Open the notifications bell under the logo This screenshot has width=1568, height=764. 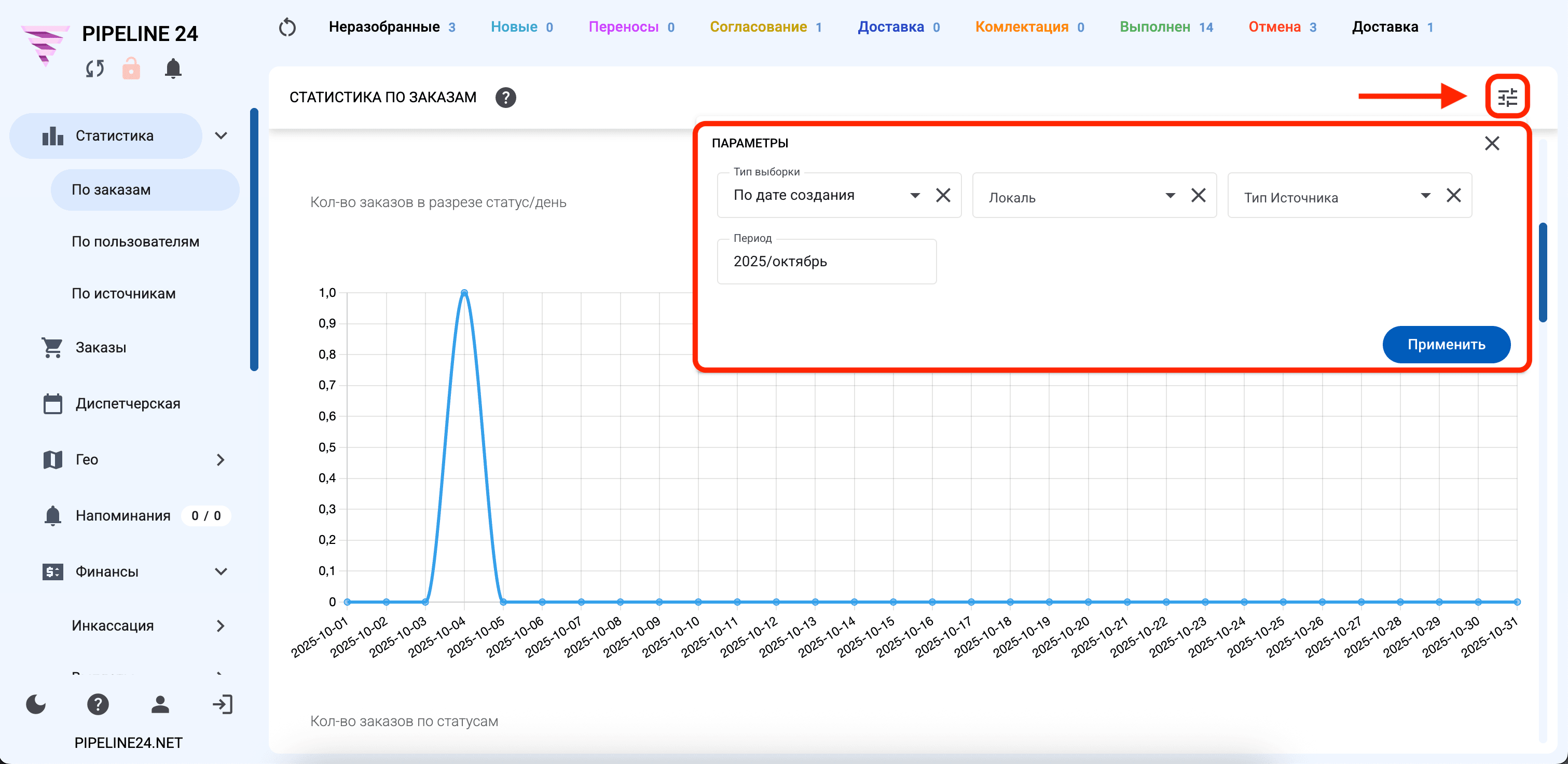(x=173, y=68)
